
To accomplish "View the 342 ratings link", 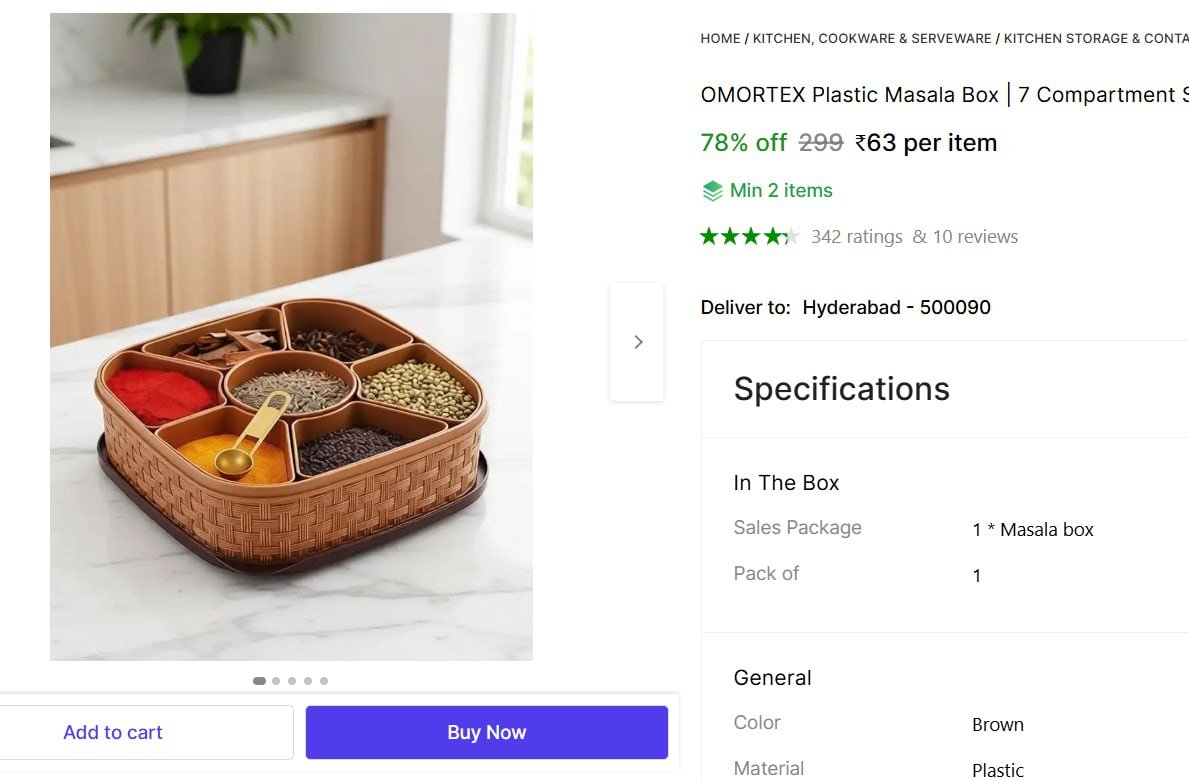I will tap(857, 237).
